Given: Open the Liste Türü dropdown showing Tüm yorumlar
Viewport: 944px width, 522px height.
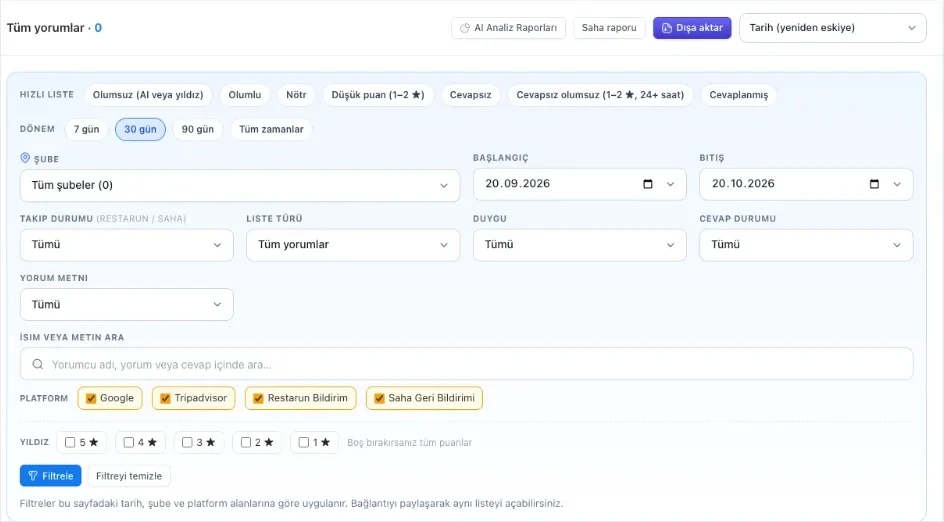Looking at the screenshot, I should tap(353, 245).
